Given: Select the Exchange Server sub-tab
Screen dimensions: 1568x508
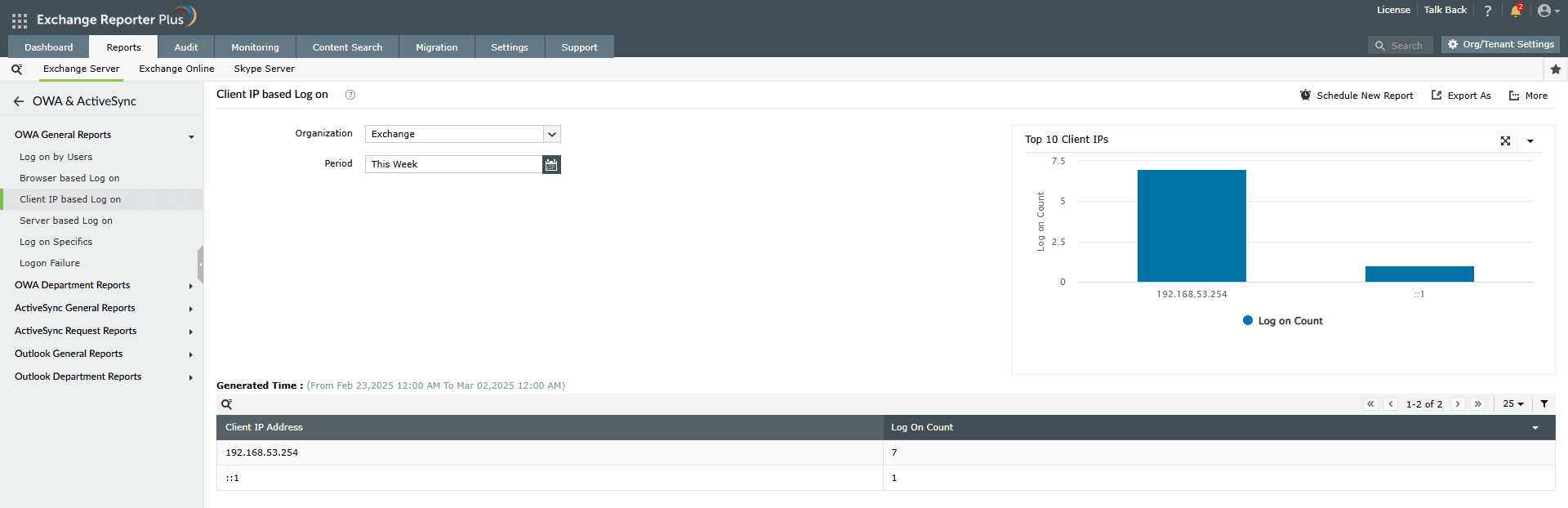Looking at the screenshot, I should (x=81, y=69).
